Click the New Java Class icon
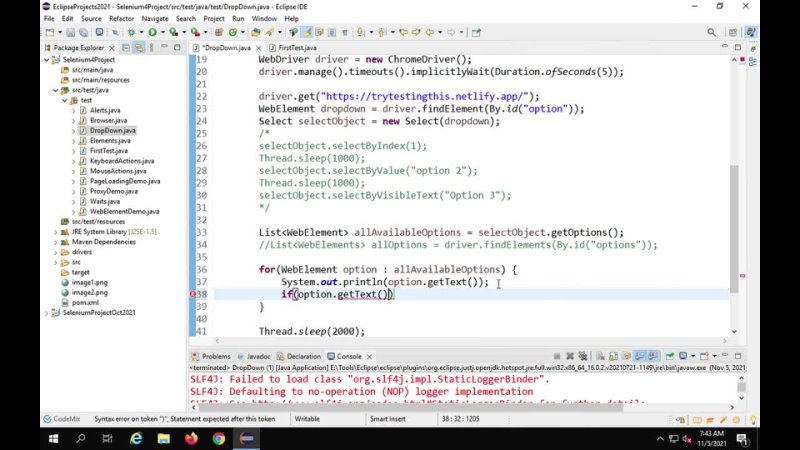Image resolution: width=800 pixels, height=450 pixels. (233, 32)
